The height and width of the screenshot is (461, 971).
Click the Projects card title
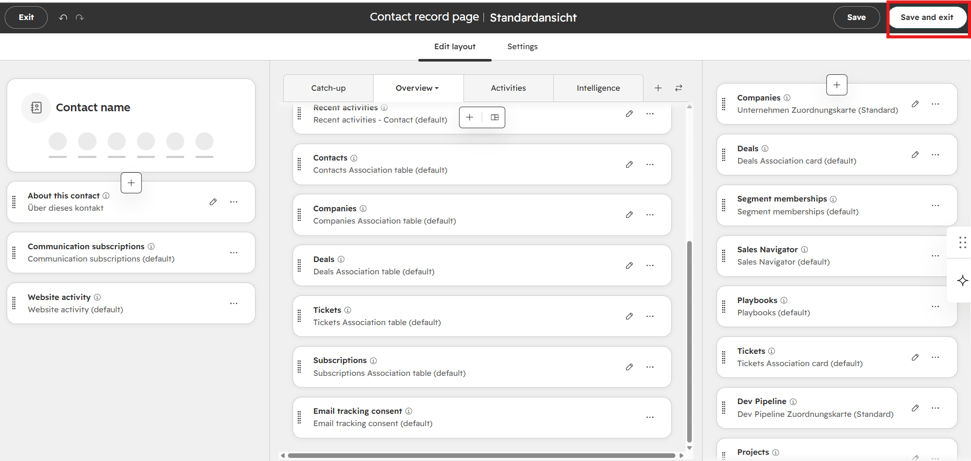pos(753,452)
